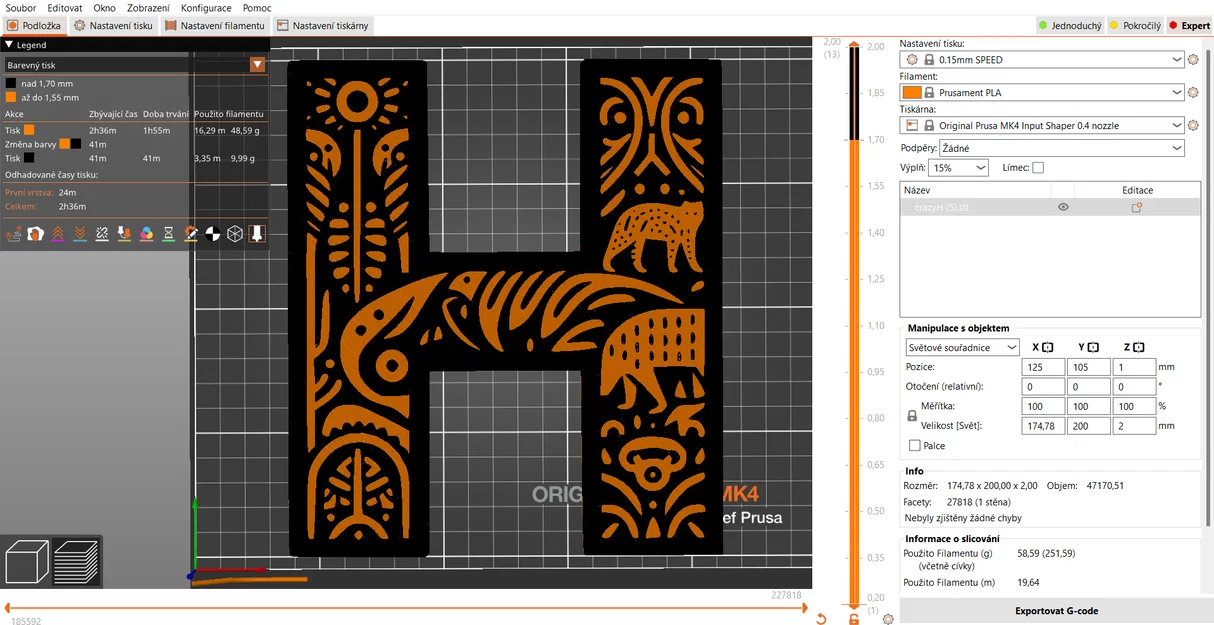Screen dimensions: 1214x625
Task: Toggle wipe moves icon in legend toolbar
Action: (x=36, y=233)
